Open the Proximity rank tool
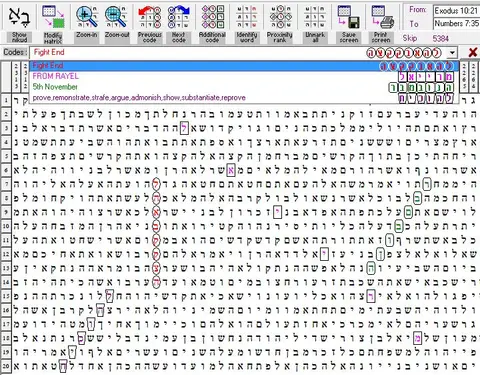 pos(280,17)
